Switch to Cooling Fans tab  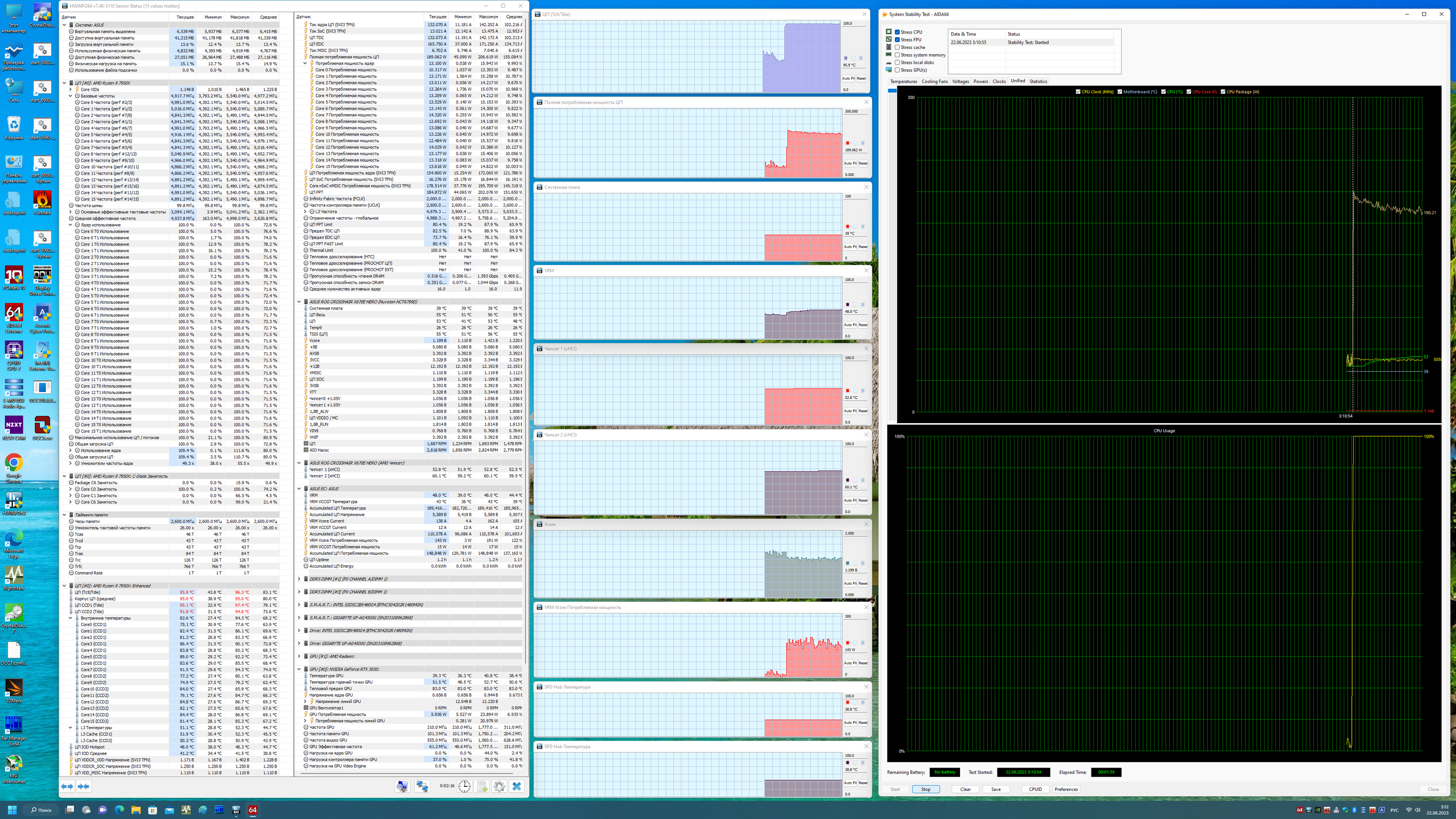pyautogui.click(x=934, y=82)
